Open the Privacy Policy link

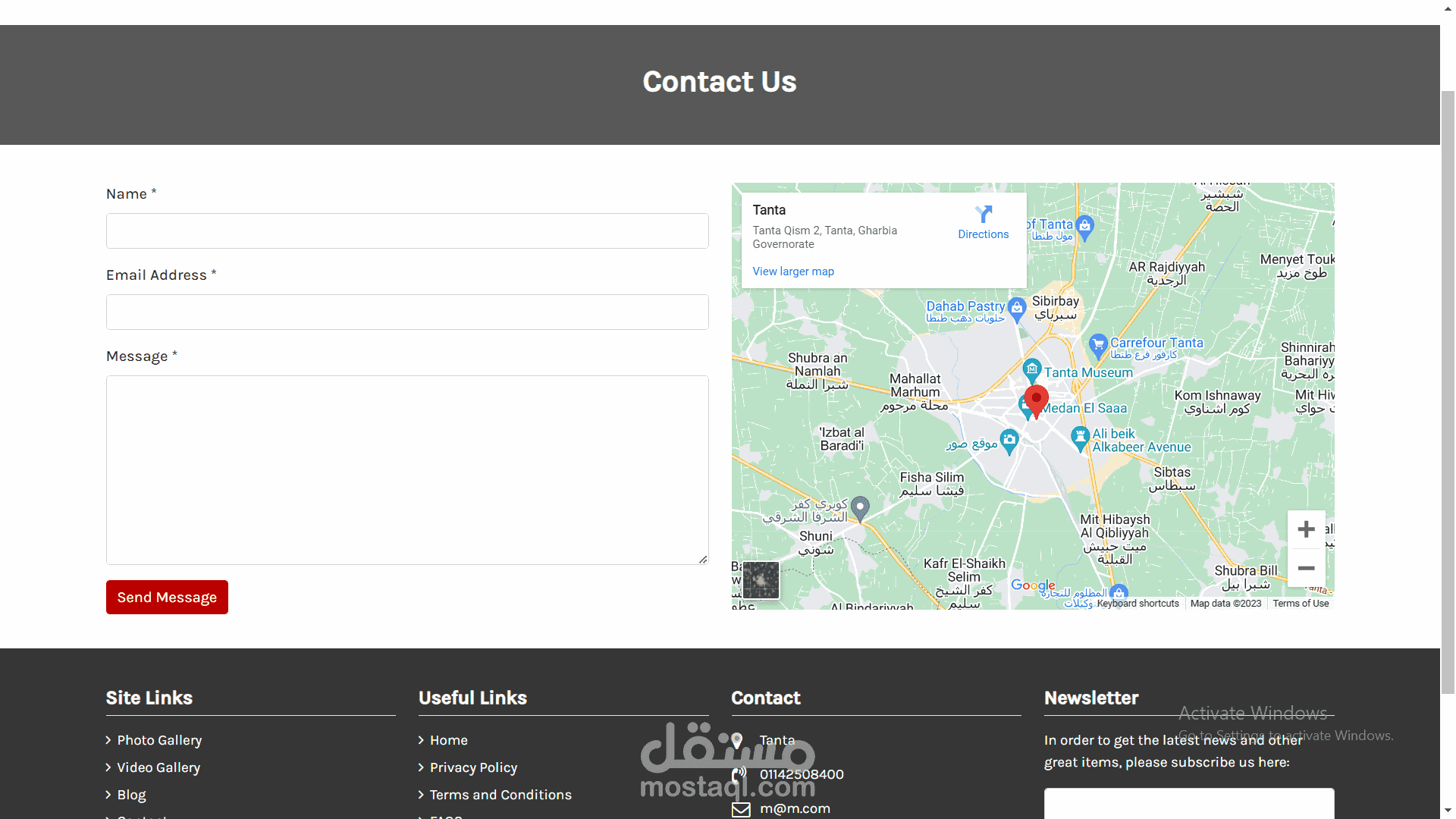[473, 767]
